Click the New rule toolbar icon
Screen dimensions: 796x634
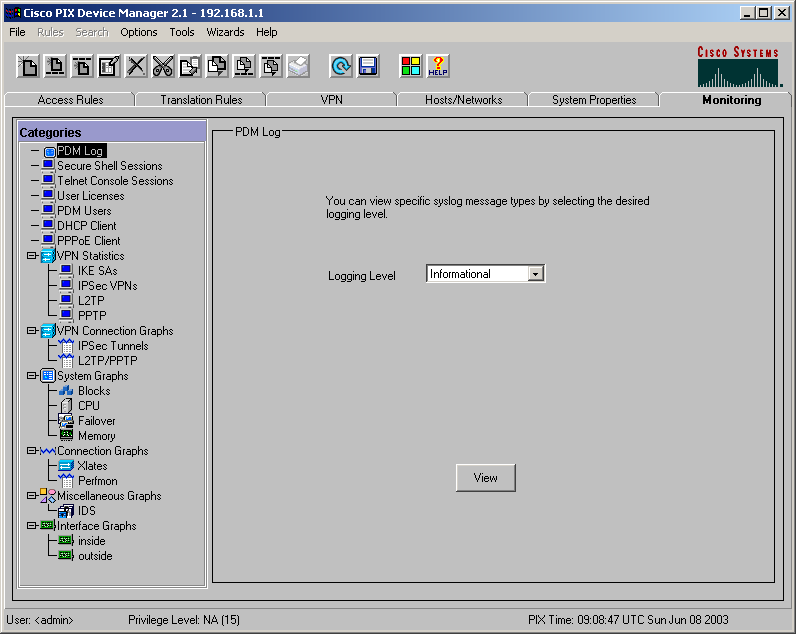[28, 66]
